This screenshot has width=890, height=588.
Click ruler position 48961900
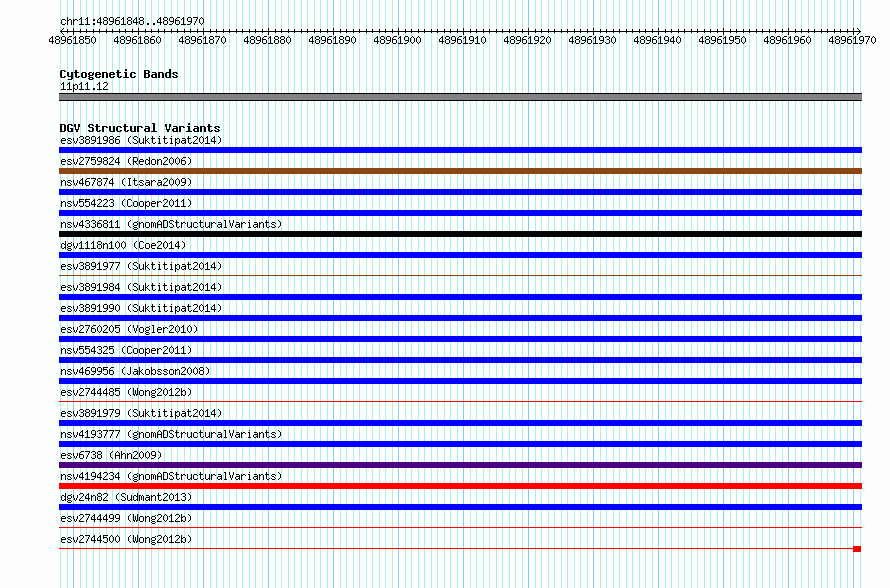coord(397,40)
